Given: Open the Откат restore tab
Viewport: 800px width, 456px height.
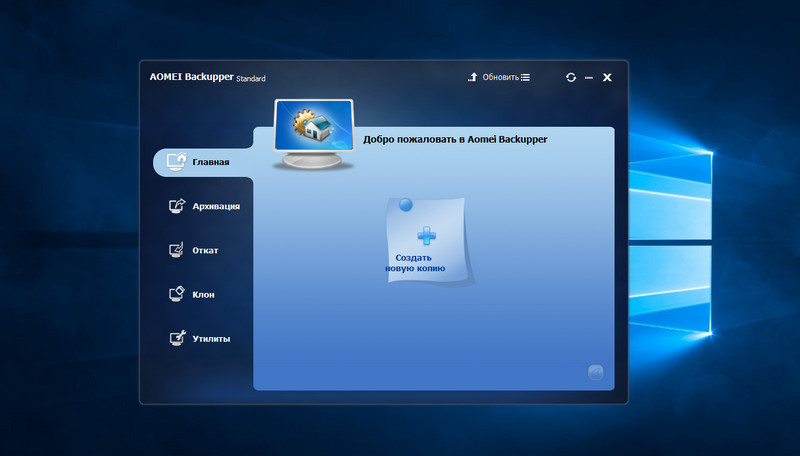Looking at the screenshot, I should [194, 250].
